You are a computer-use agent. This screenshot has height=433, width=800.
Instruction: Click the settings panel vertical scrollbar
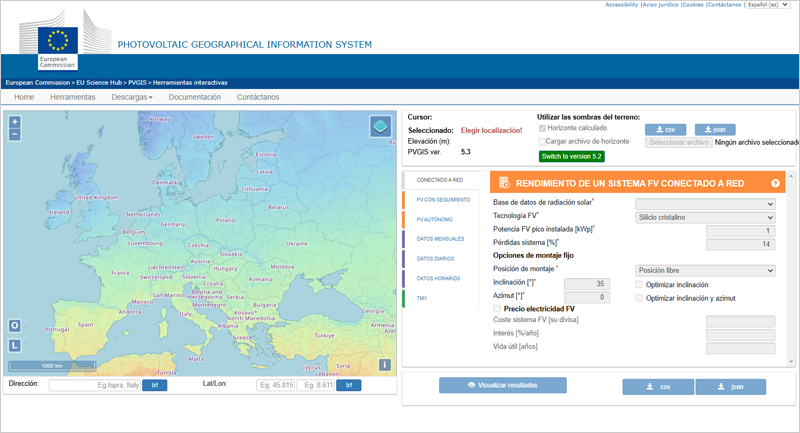[791, 269]
